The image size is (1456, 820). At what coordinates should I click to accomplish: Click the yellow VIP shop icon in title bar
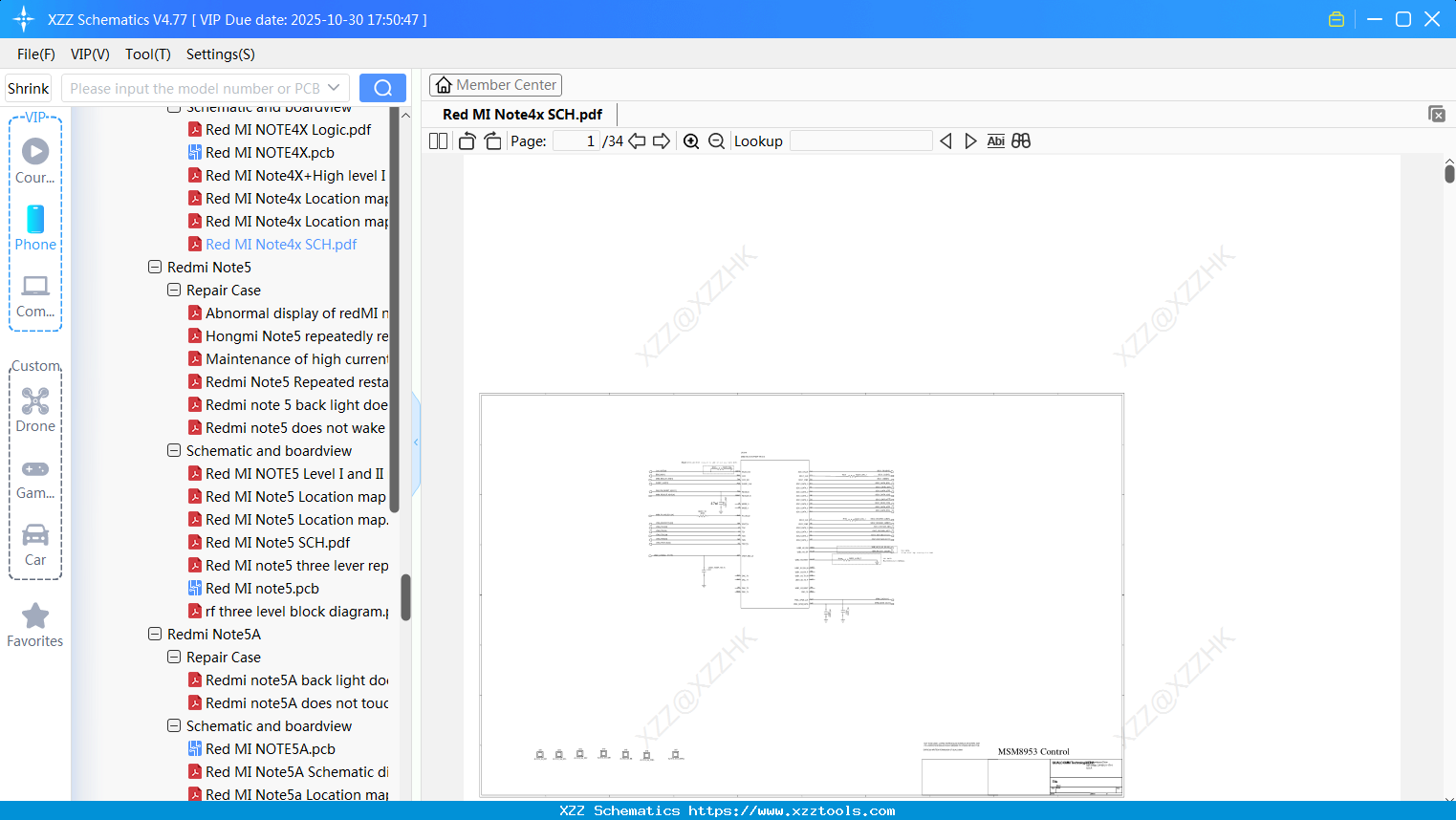1336,19
